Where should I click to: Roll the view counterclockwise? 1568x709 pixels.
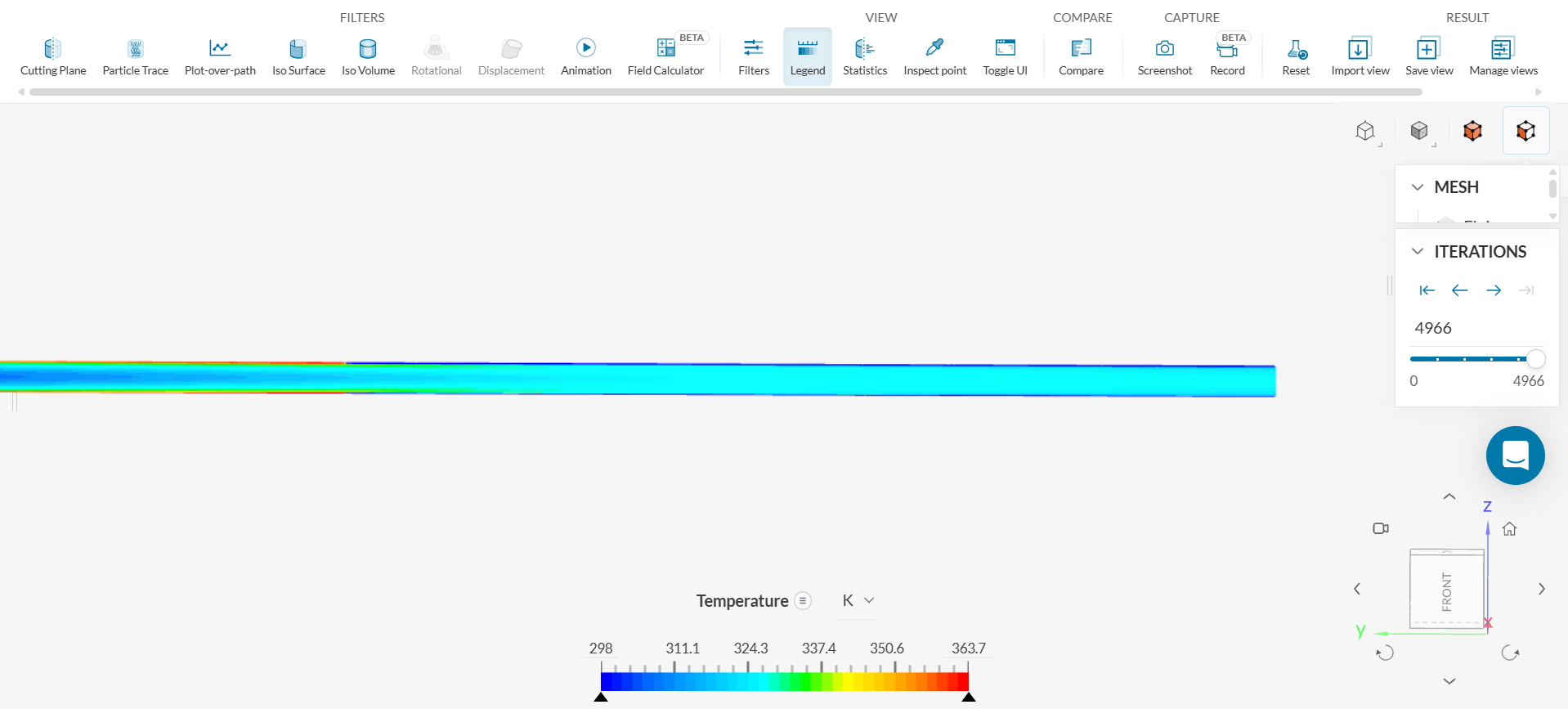[1385, 653]
